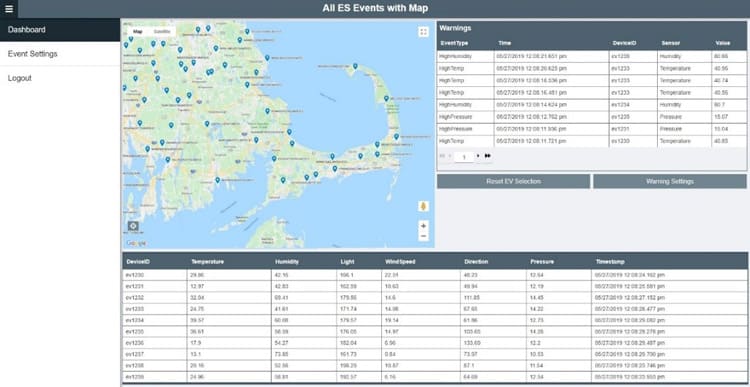Select the map marker at Cape Cod's northern tip
Screen dimensions: 750x387
click(x=355, y=66)
